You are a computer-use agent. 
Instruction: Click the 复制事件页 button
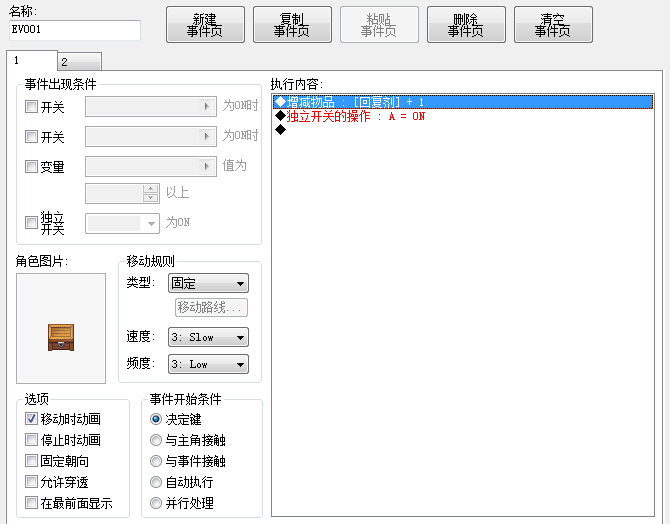click(x=292, y=25)
